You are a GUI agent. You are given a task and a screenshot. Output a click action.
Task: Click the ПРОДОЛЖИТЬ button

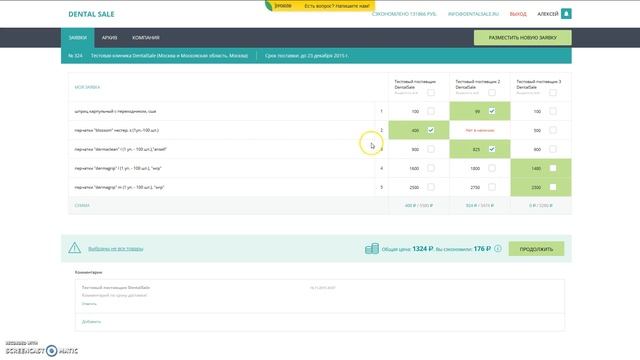[x=536, y=249]
